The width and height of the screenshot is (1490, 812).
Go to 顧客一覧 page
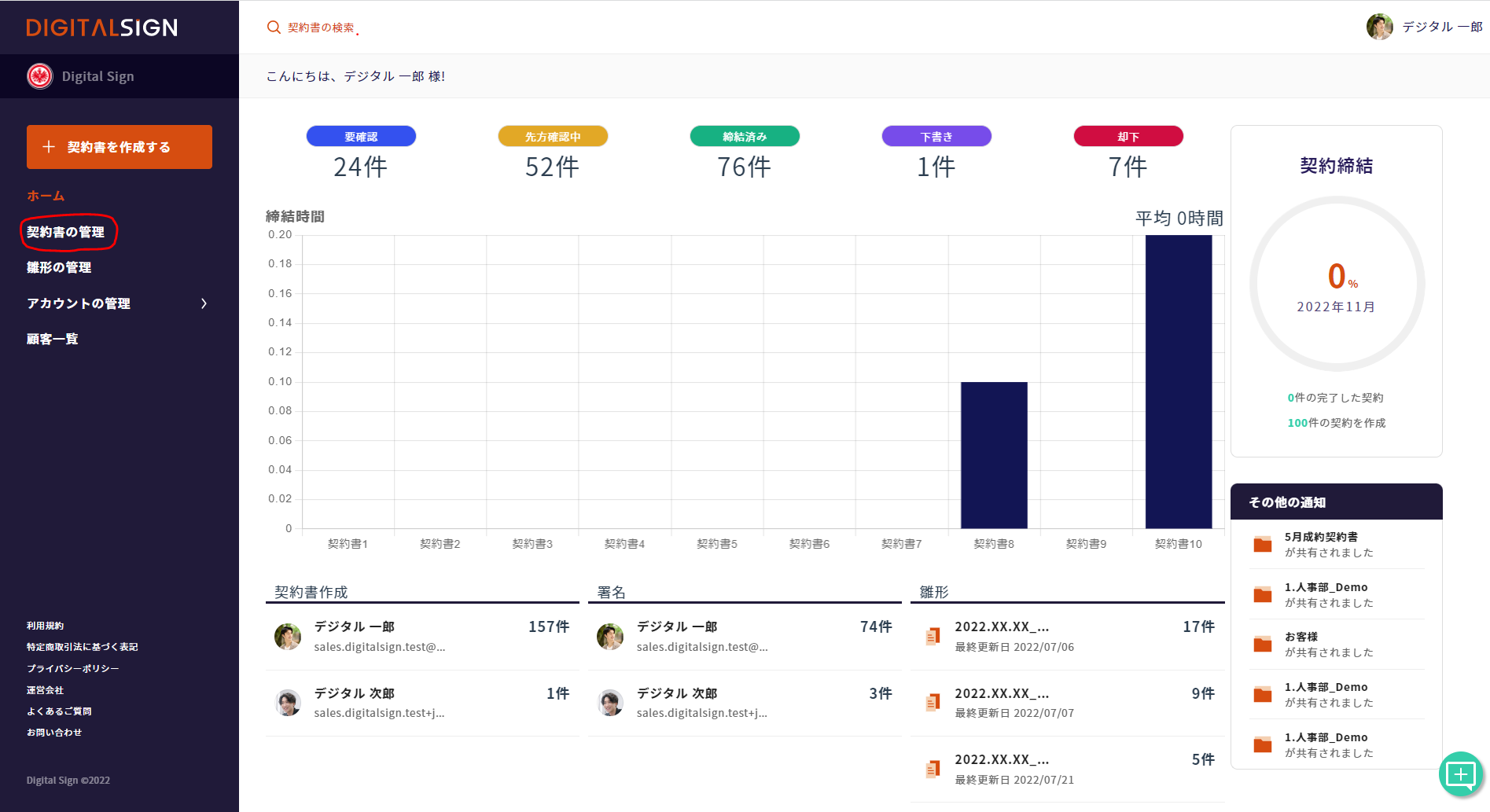point(53,339)
